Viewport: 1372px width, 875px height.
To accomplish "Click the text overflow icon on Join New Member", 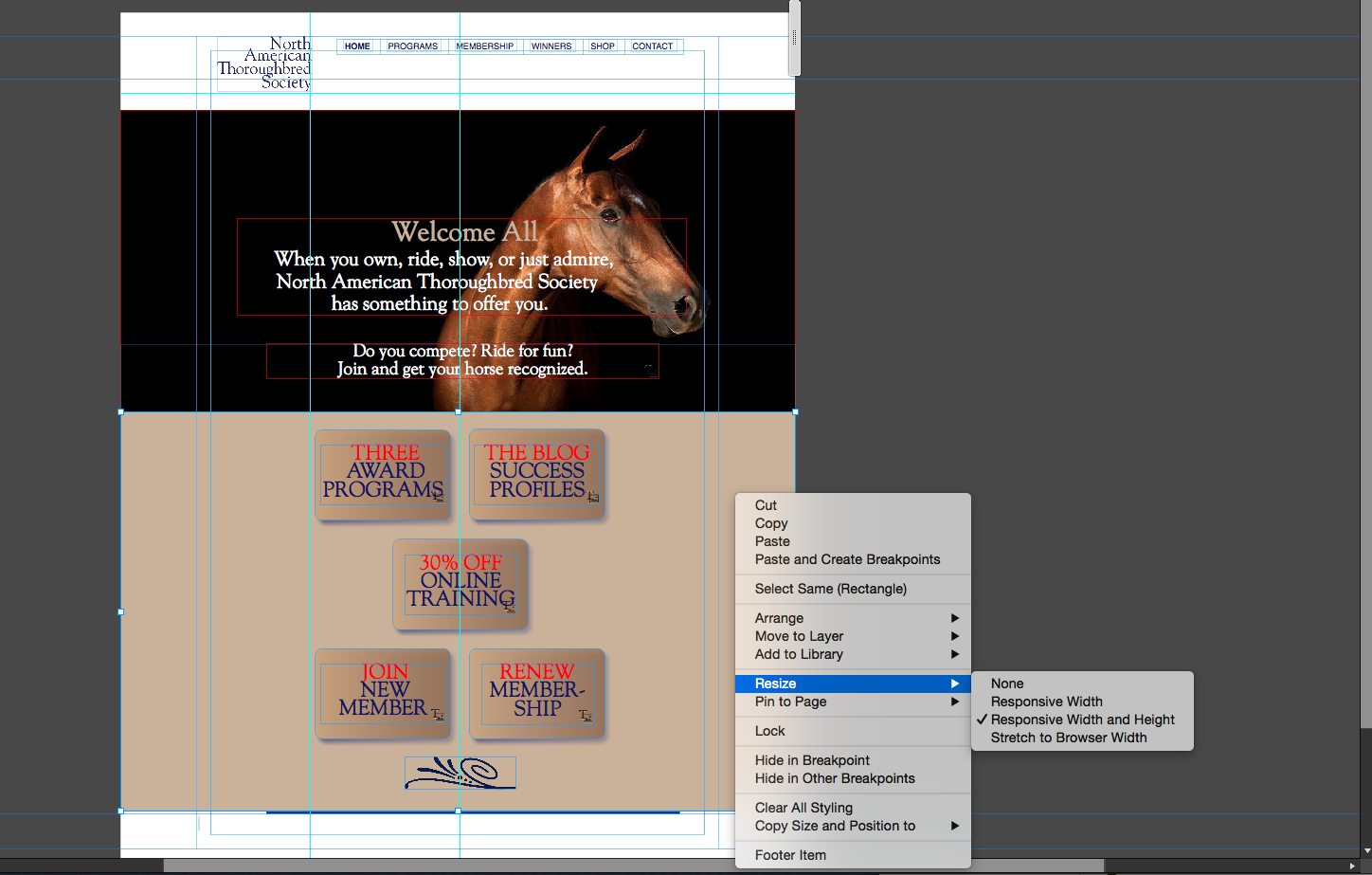I will (437, 715).
